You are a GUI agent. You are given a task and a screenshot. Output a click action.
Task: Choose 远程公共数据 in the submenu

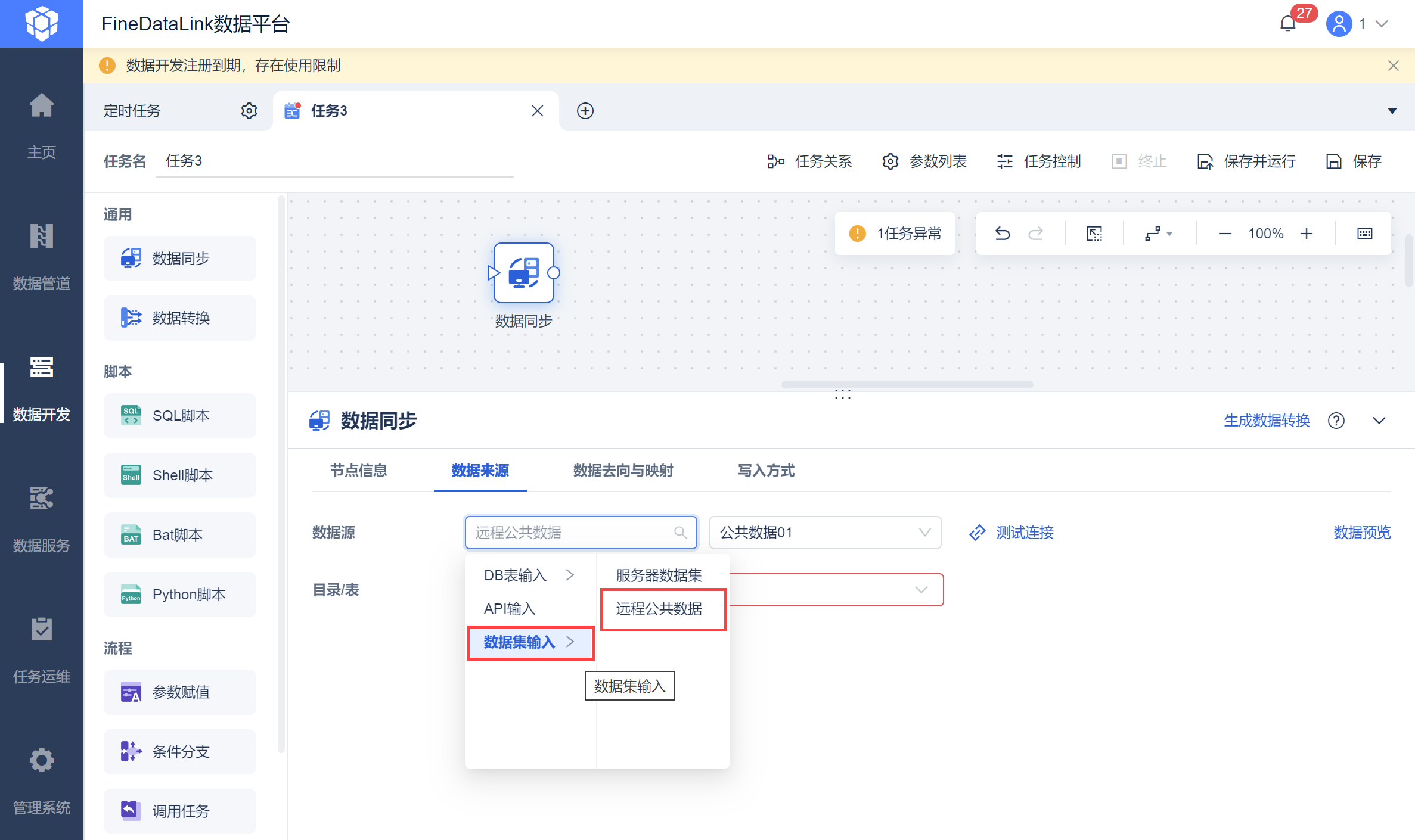pyautogui.click(x=659, y=609)
